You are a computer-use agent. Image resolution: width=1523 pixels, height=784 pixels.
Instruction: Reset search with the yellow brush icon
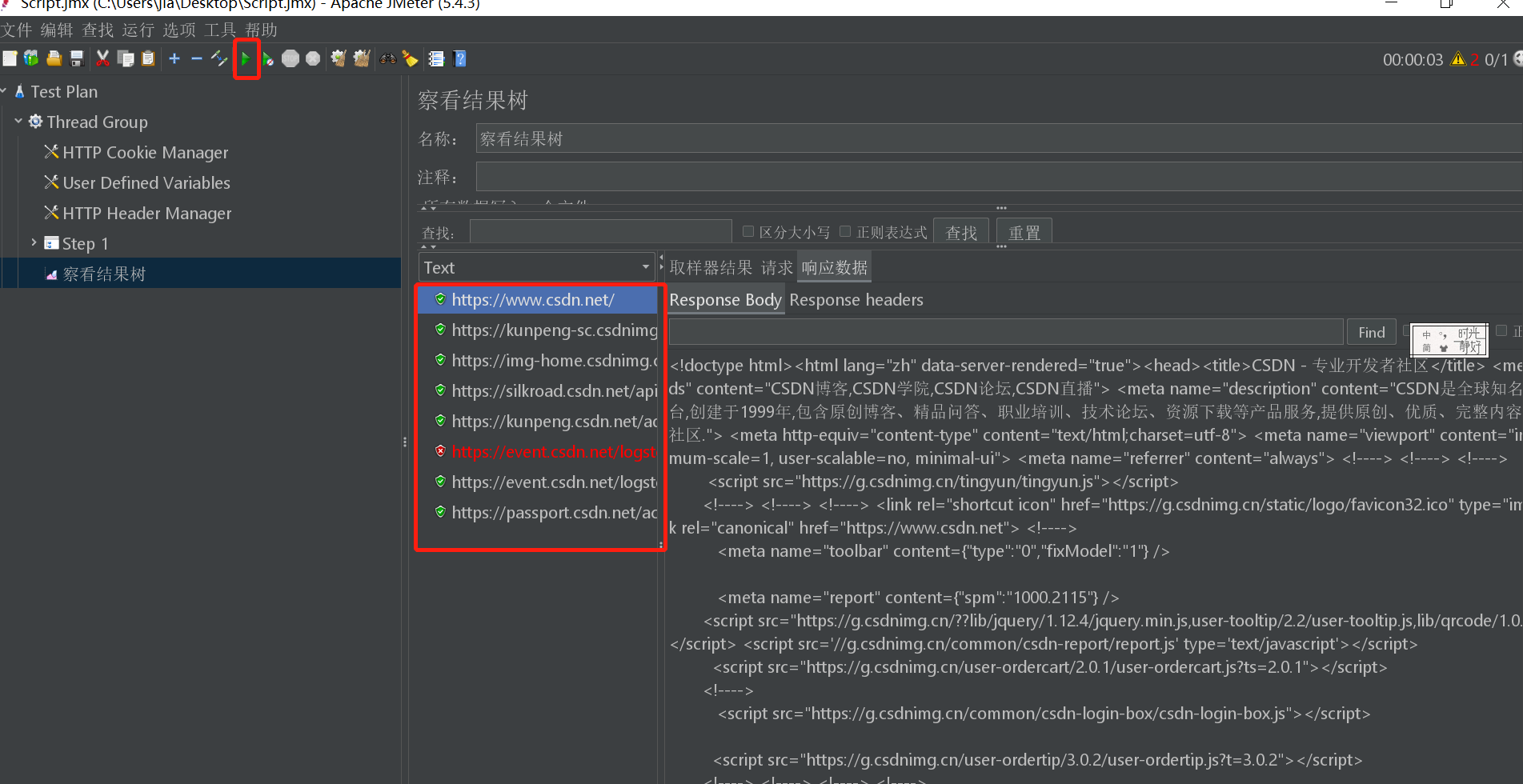click(410, 58)
